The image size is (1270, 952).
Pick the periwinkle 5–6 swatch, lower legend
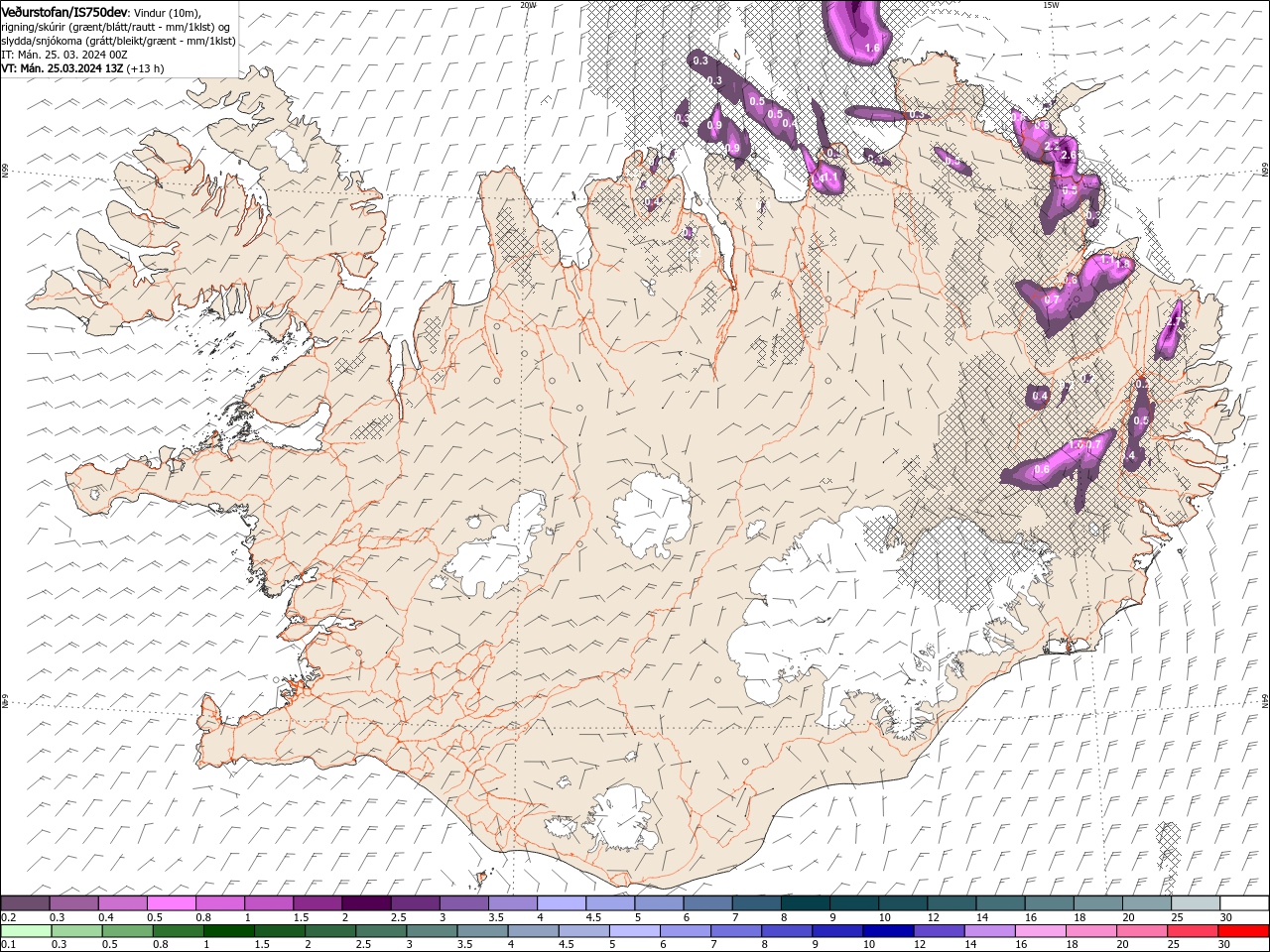click(x=634, y=931)
